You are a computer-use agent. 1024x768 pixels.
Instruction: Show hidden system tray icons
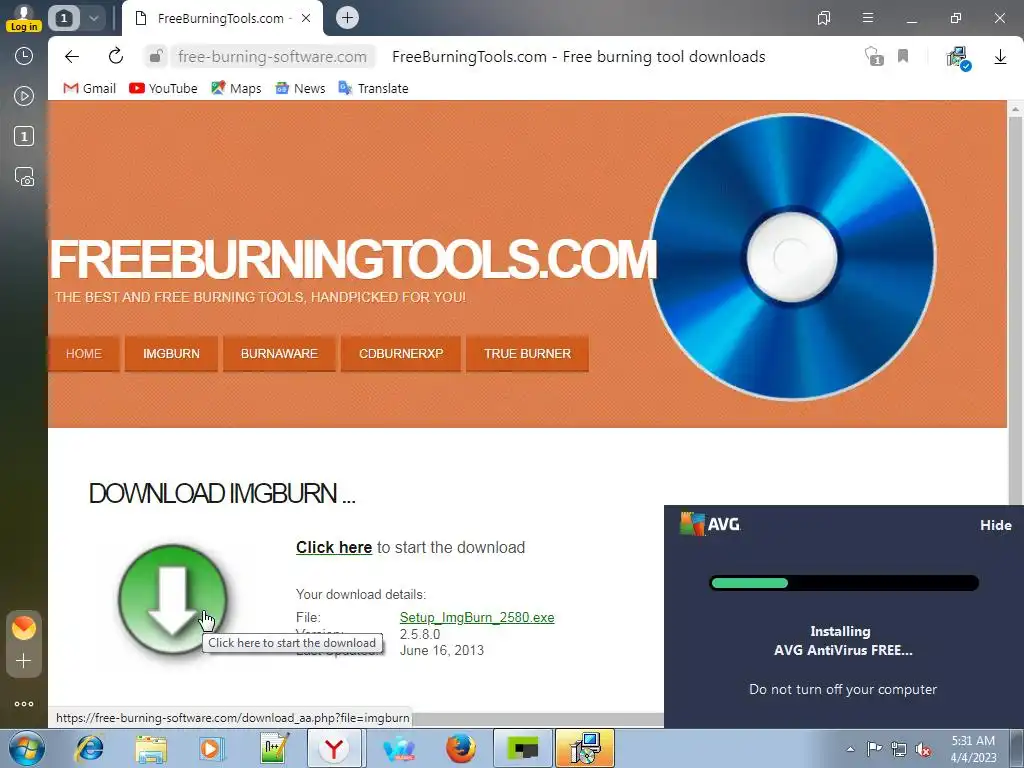pos(850,749)
